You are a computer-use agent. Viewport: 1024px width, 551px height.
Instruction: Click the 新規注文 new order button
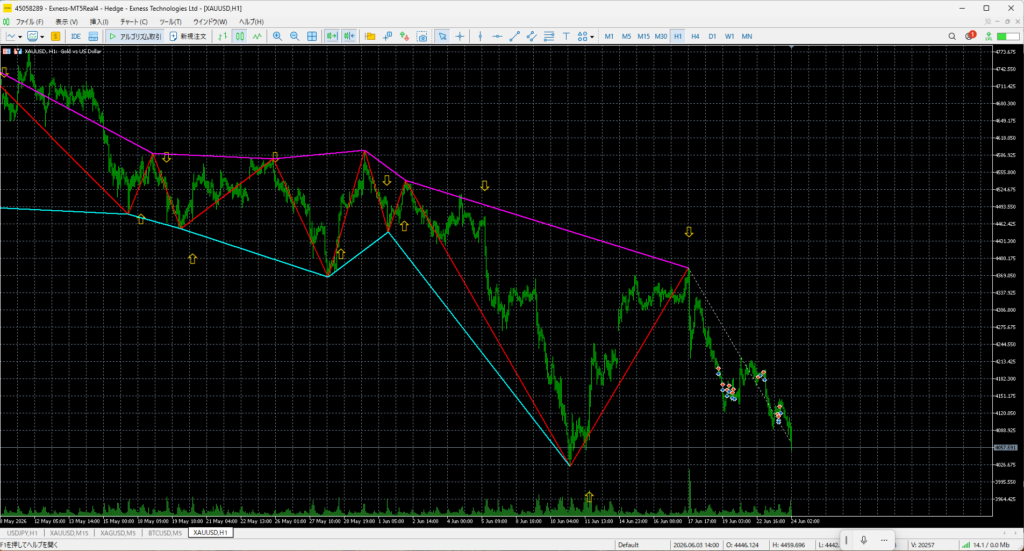click(x=188, y=37)
